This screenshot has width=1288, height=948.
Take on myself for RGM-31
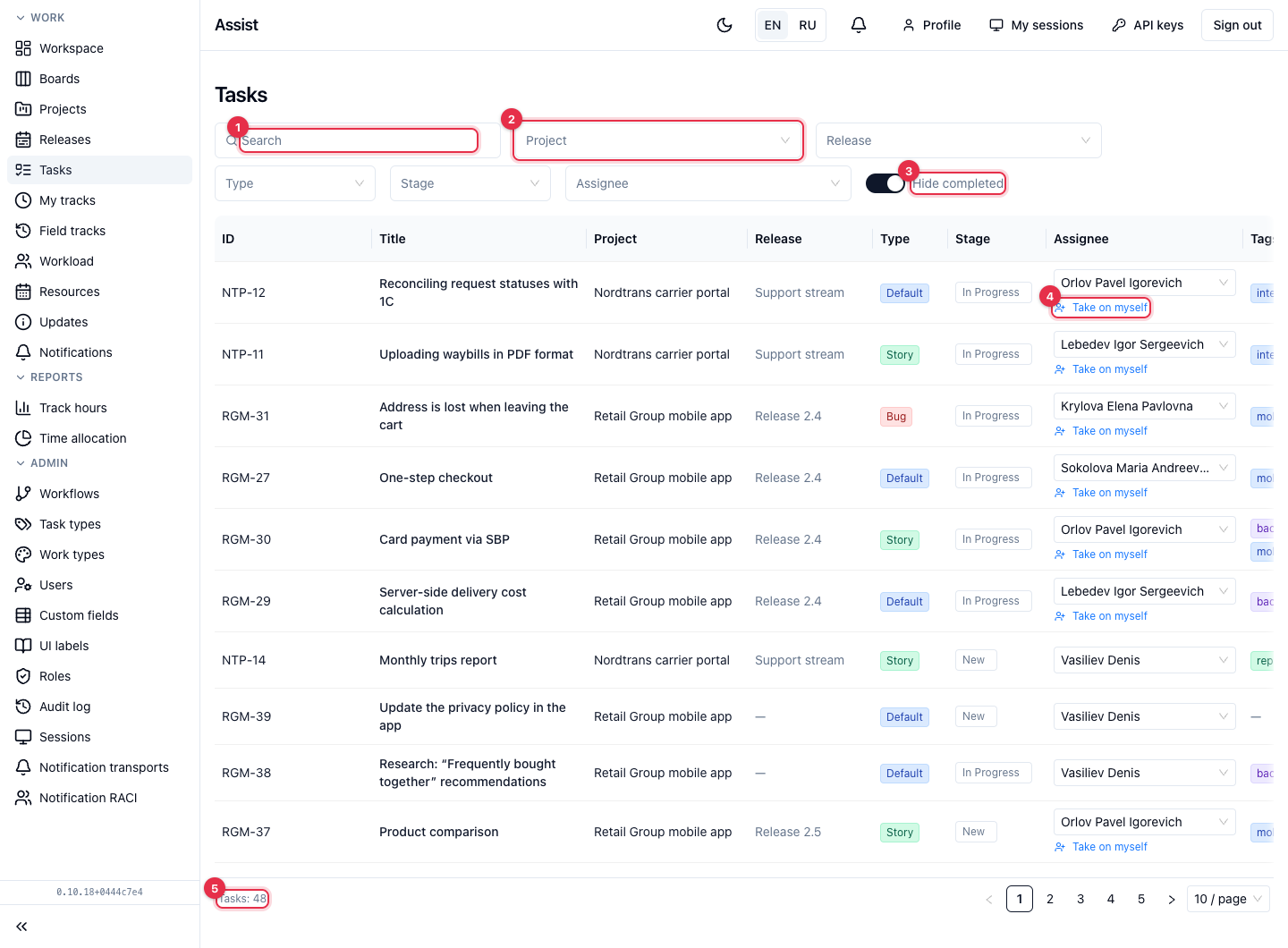click(1101, 431)
